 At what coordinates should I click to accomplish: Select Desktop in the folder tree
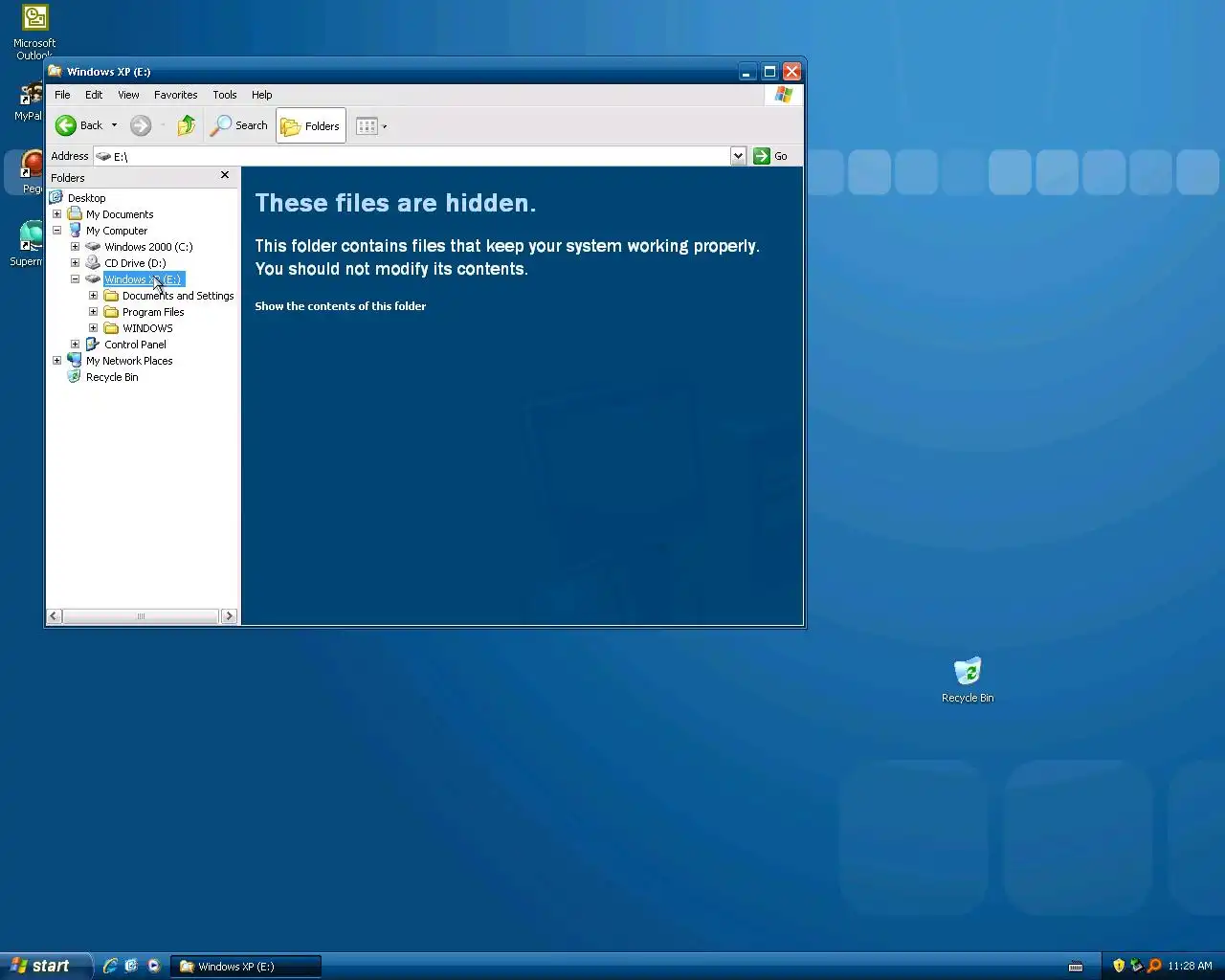tap(86, 198)
